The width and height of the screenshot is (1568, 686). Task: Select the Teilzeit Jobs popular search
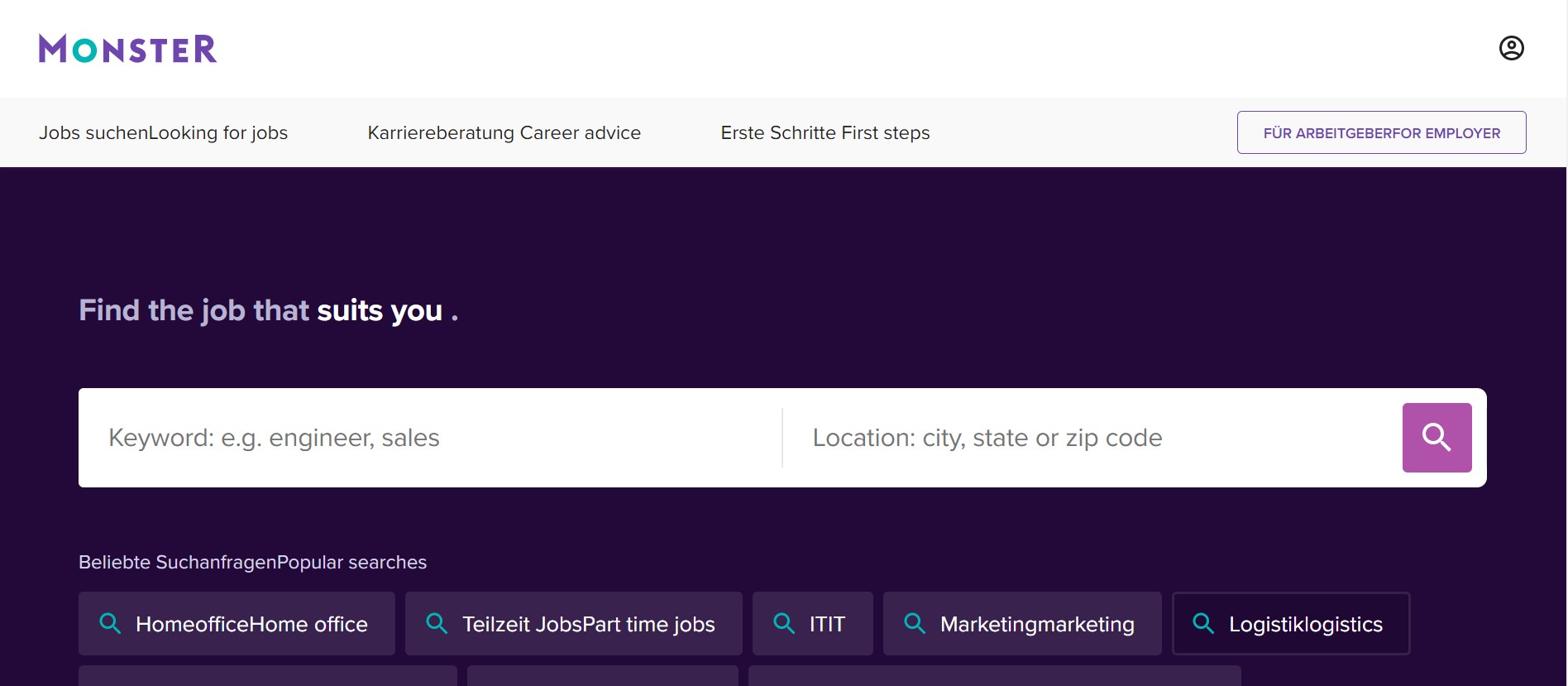pyautogui.click(x=574, y=623)
